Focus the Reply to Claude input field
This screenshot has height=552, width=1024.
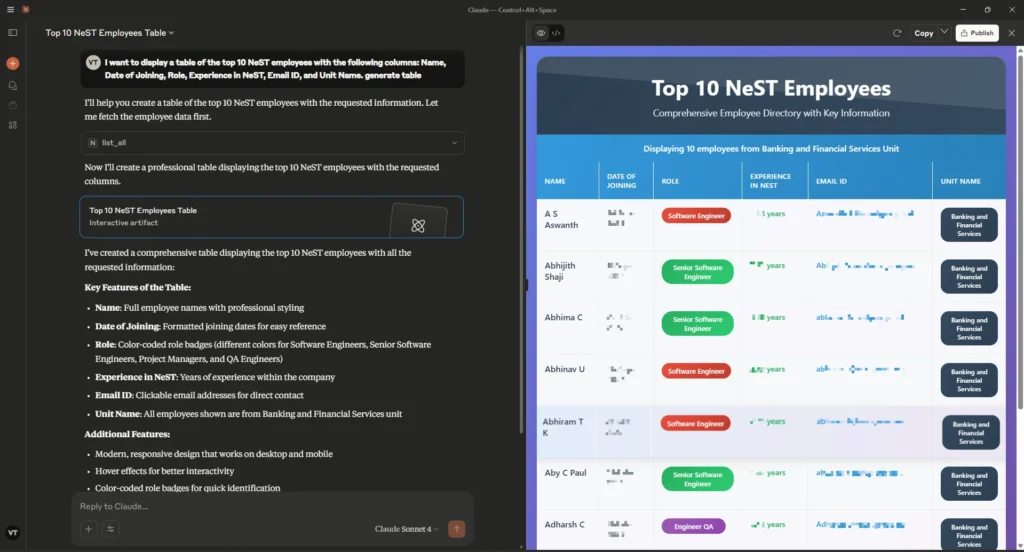[x=272, y=506]
